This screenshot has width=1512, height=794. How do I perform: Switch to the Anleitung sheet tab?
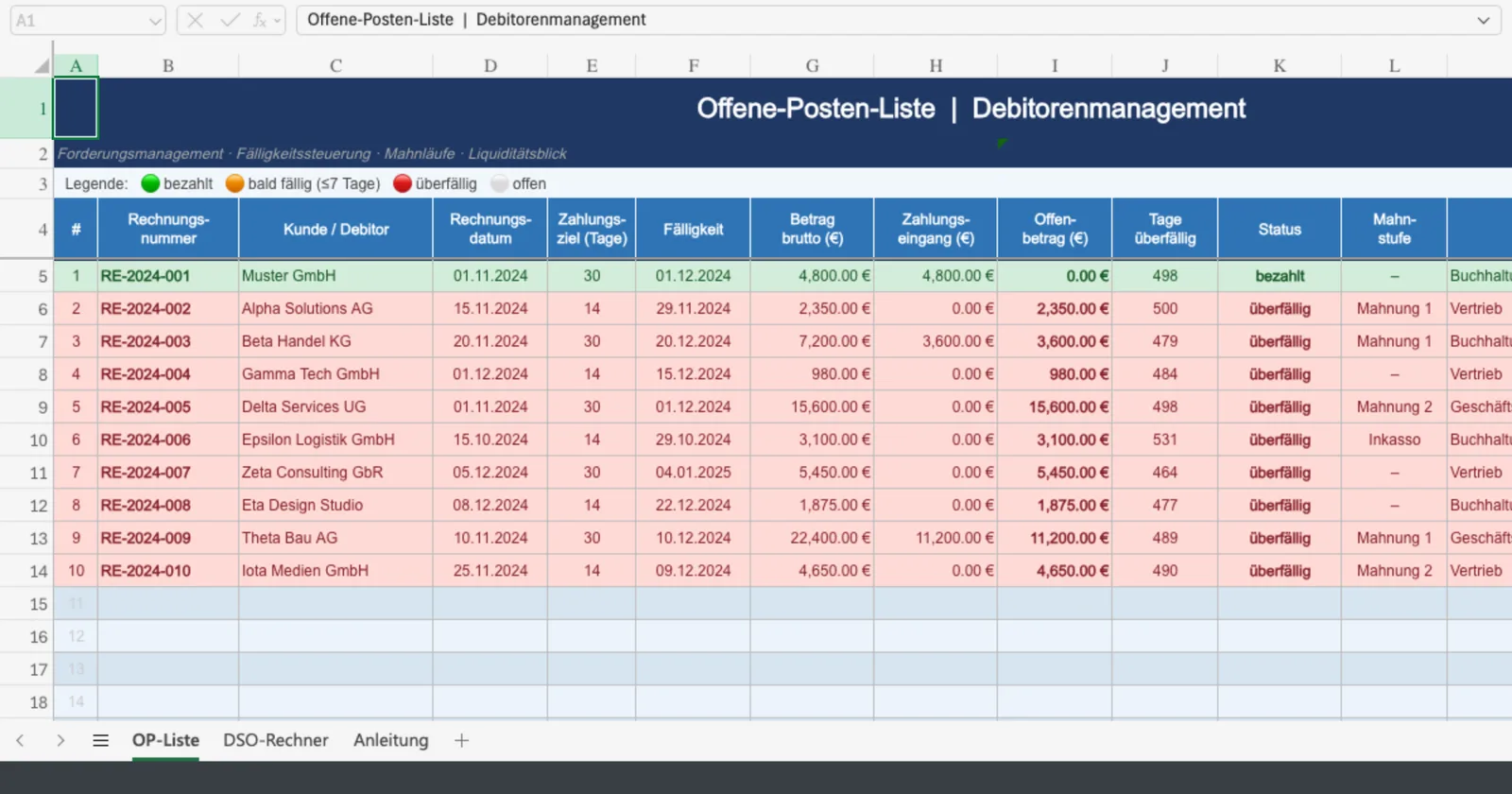(x=390, y=740)
